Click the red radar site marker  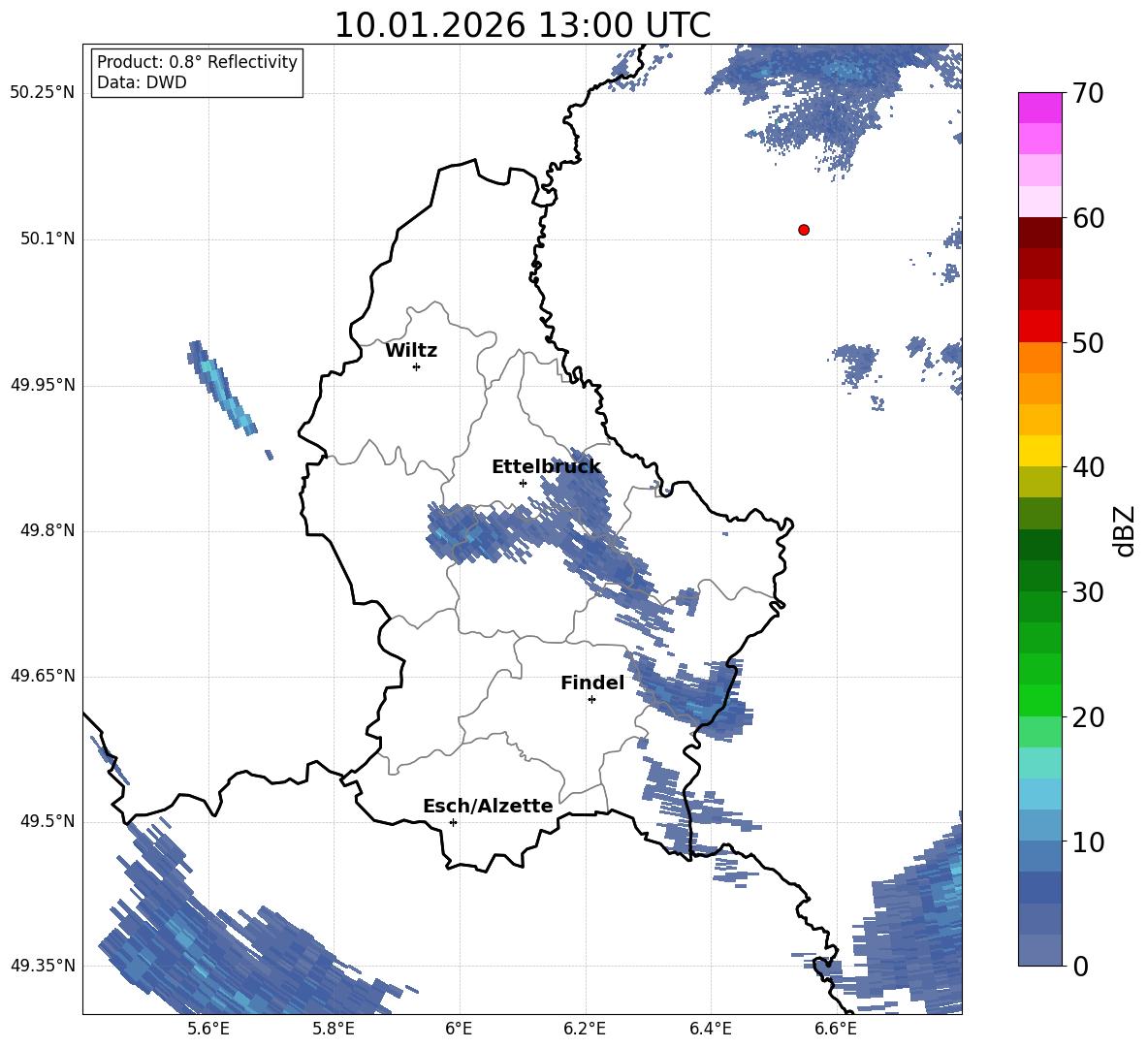click(804, 230)
